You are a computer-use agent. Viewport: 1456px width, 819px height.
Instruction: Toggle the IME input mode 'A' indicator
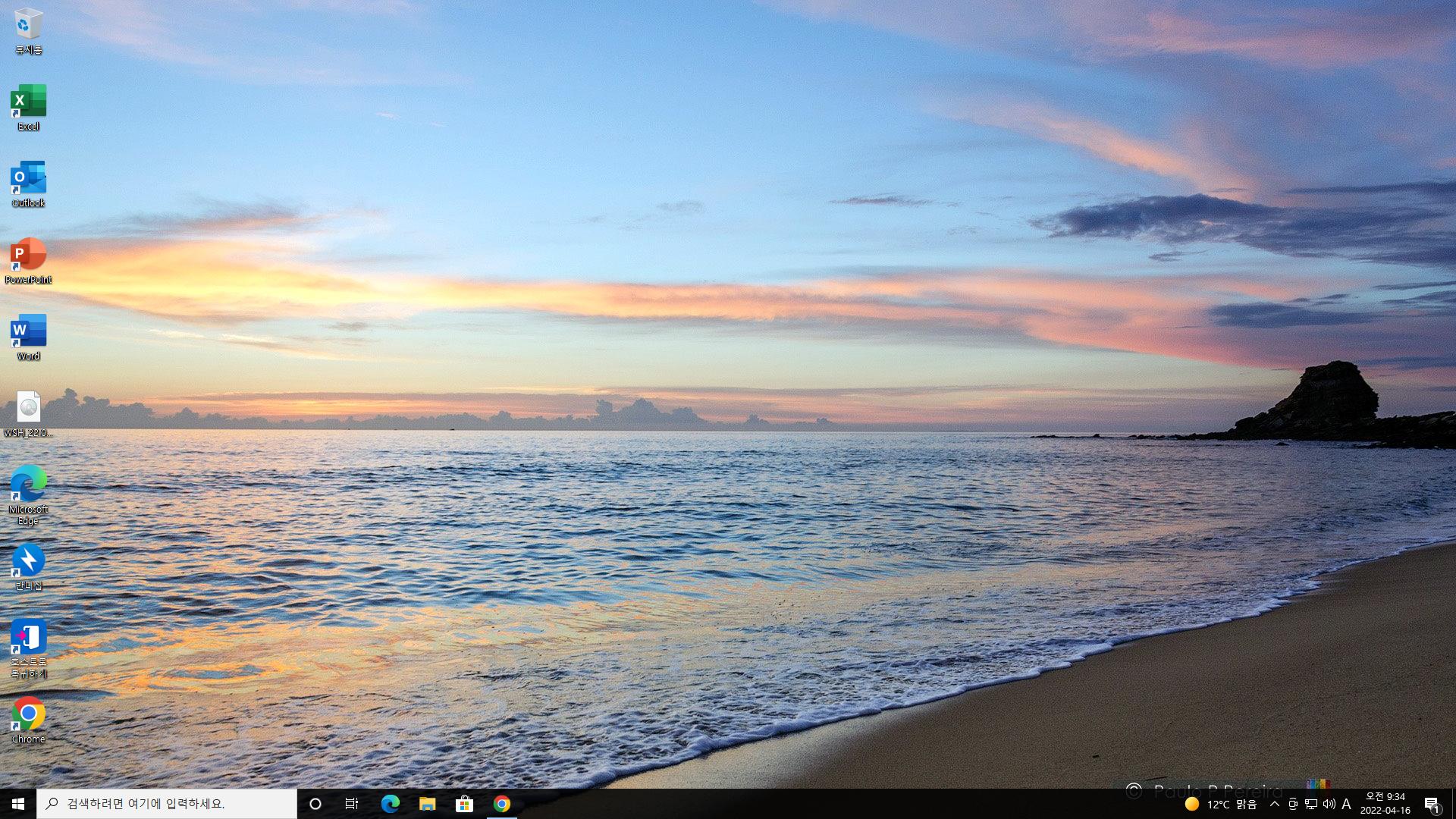tap(1347, 804)
